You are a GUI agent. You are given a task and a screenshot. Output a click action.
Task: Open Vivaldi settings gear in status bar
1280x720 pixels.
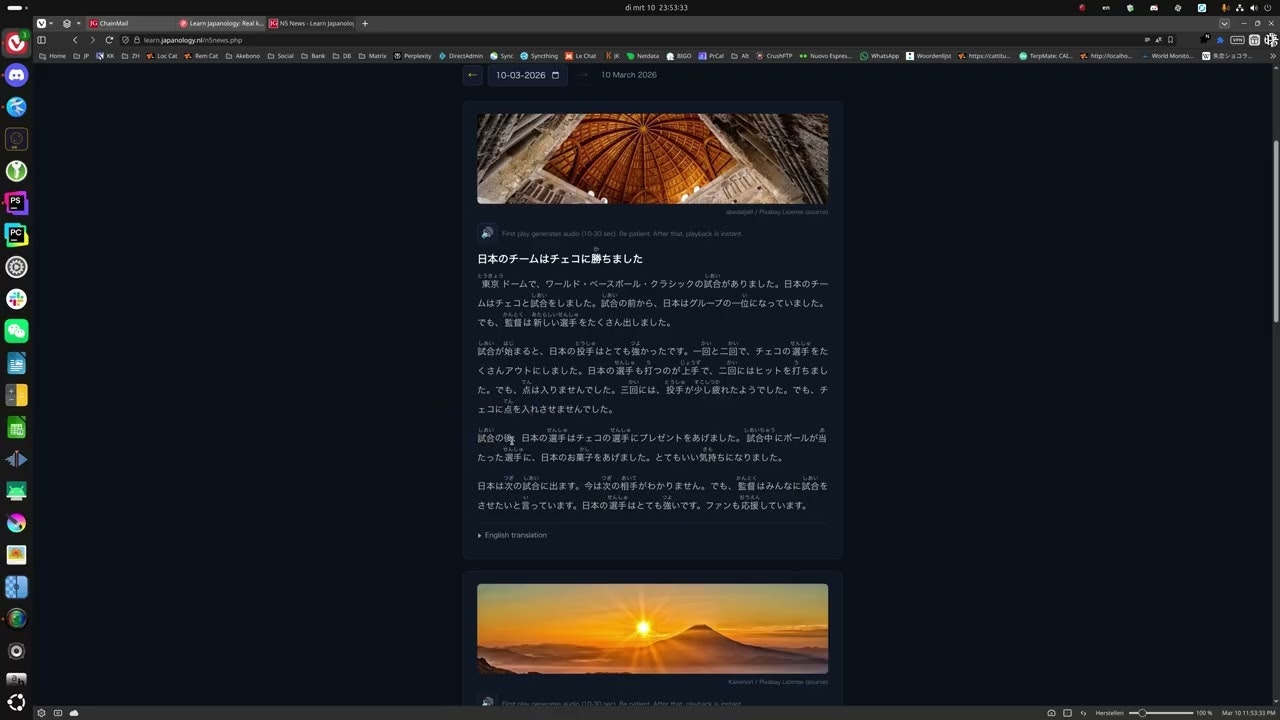click(41, 713)
